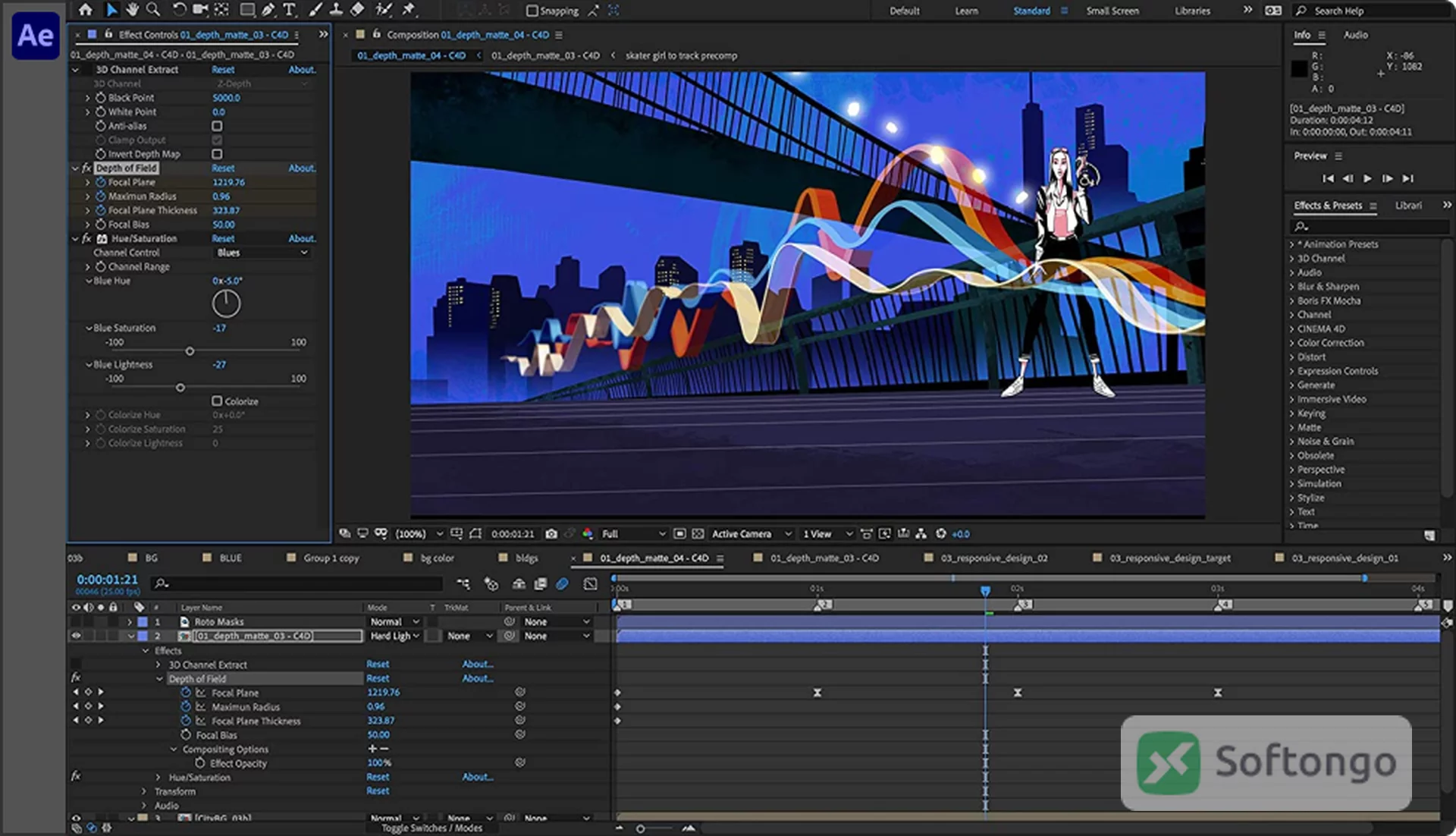Screen dimensions: 1456x836
Task: Open the Active Camera dropdown
Action: click(751, 534)
